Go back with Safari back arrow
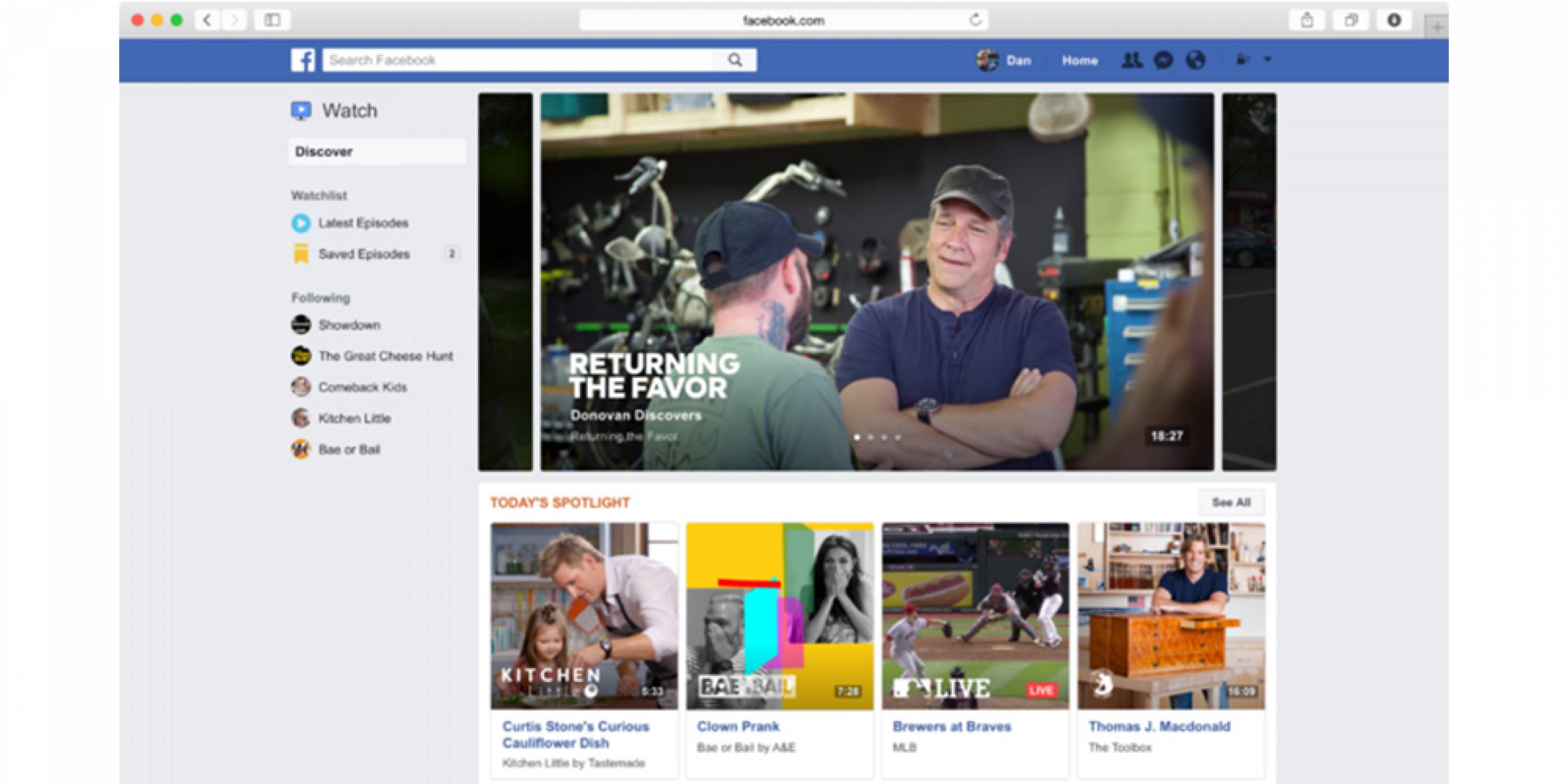 207,20
